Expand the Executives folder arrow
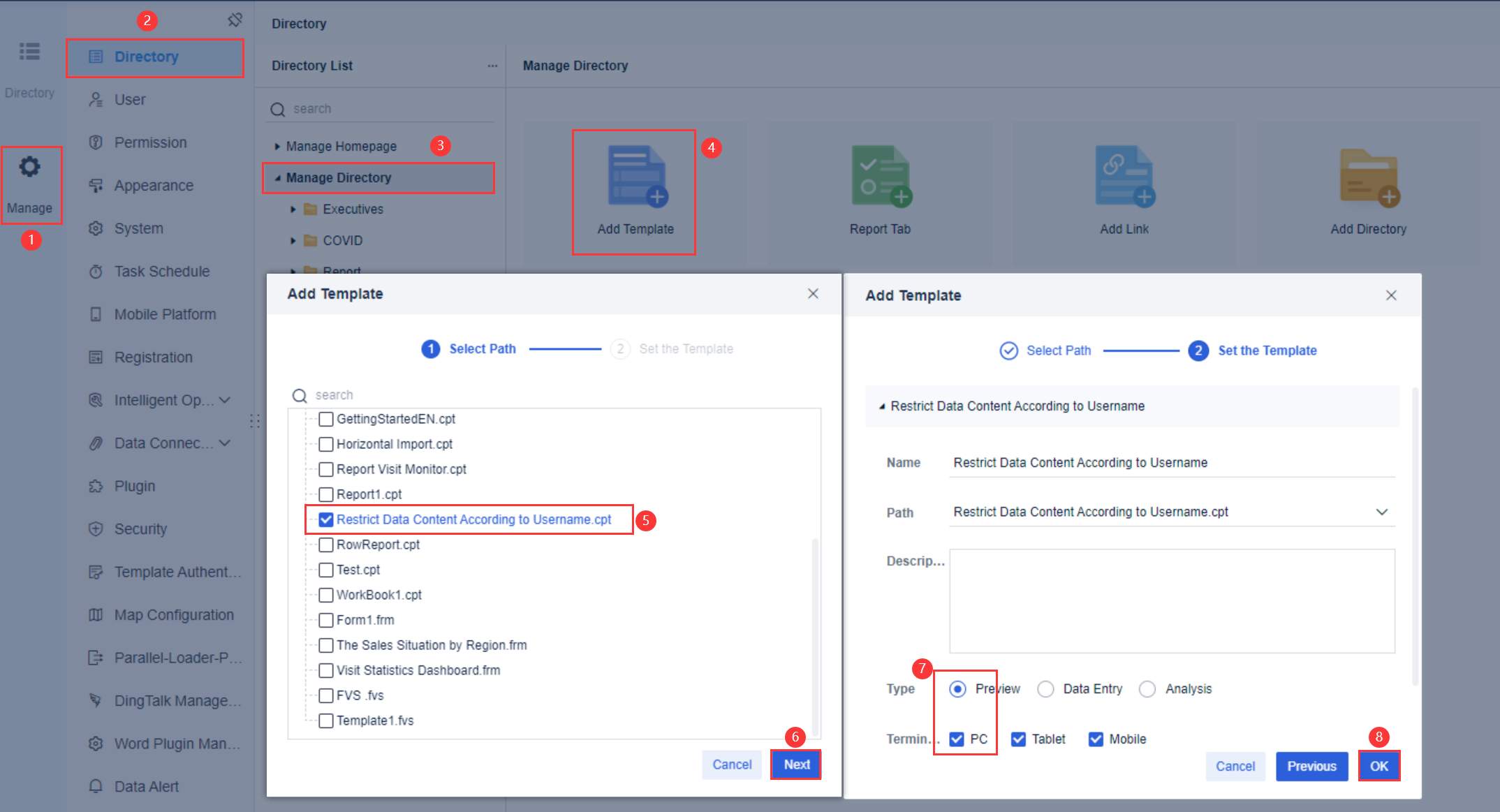 point(293,209)
